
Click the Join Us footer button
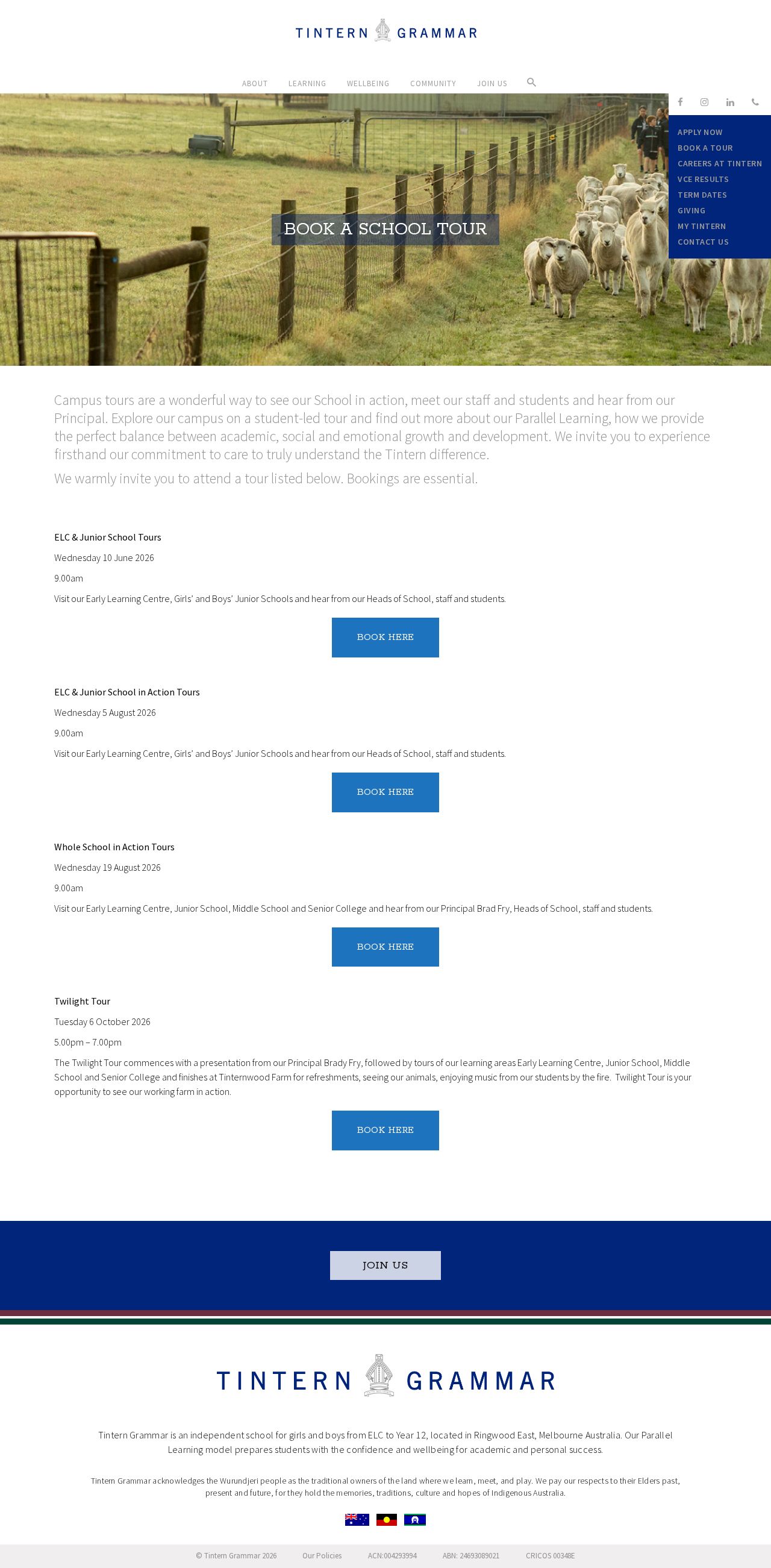click(385, 1265)
